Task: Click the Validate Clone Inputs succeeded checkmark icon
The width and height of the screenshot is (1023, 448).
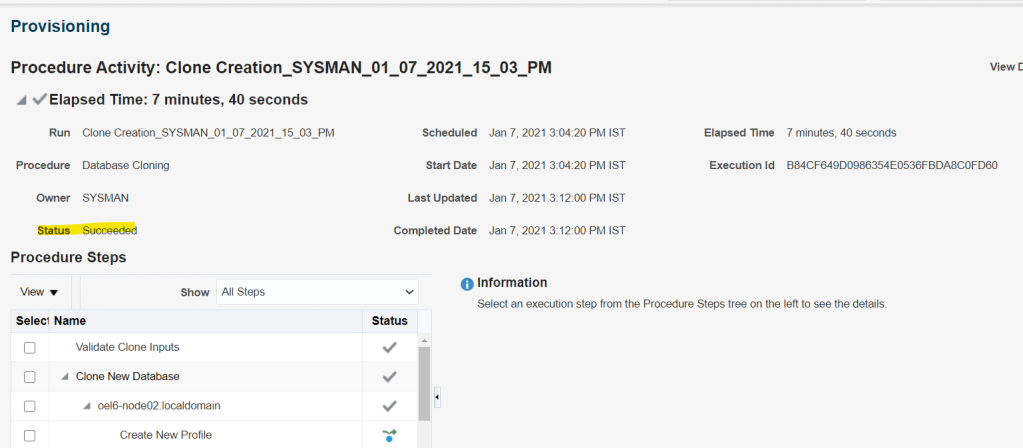Action: pos(390,347)
